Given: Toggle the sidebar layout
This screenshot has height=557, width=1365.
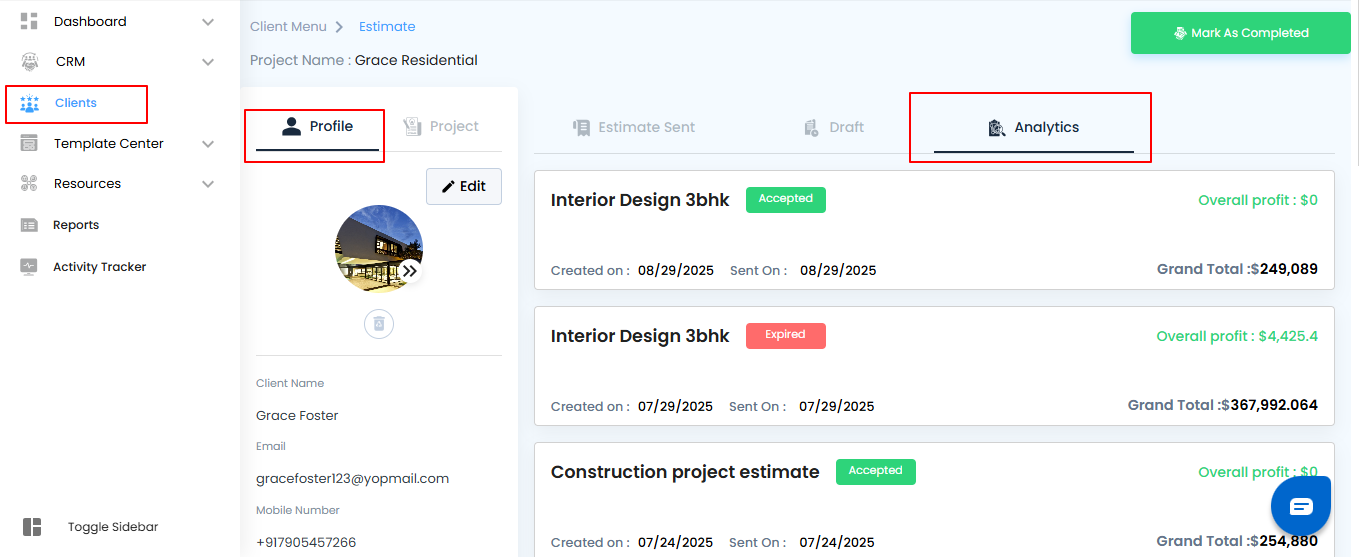Looking at the screenshot, I should tap(32, 527).
